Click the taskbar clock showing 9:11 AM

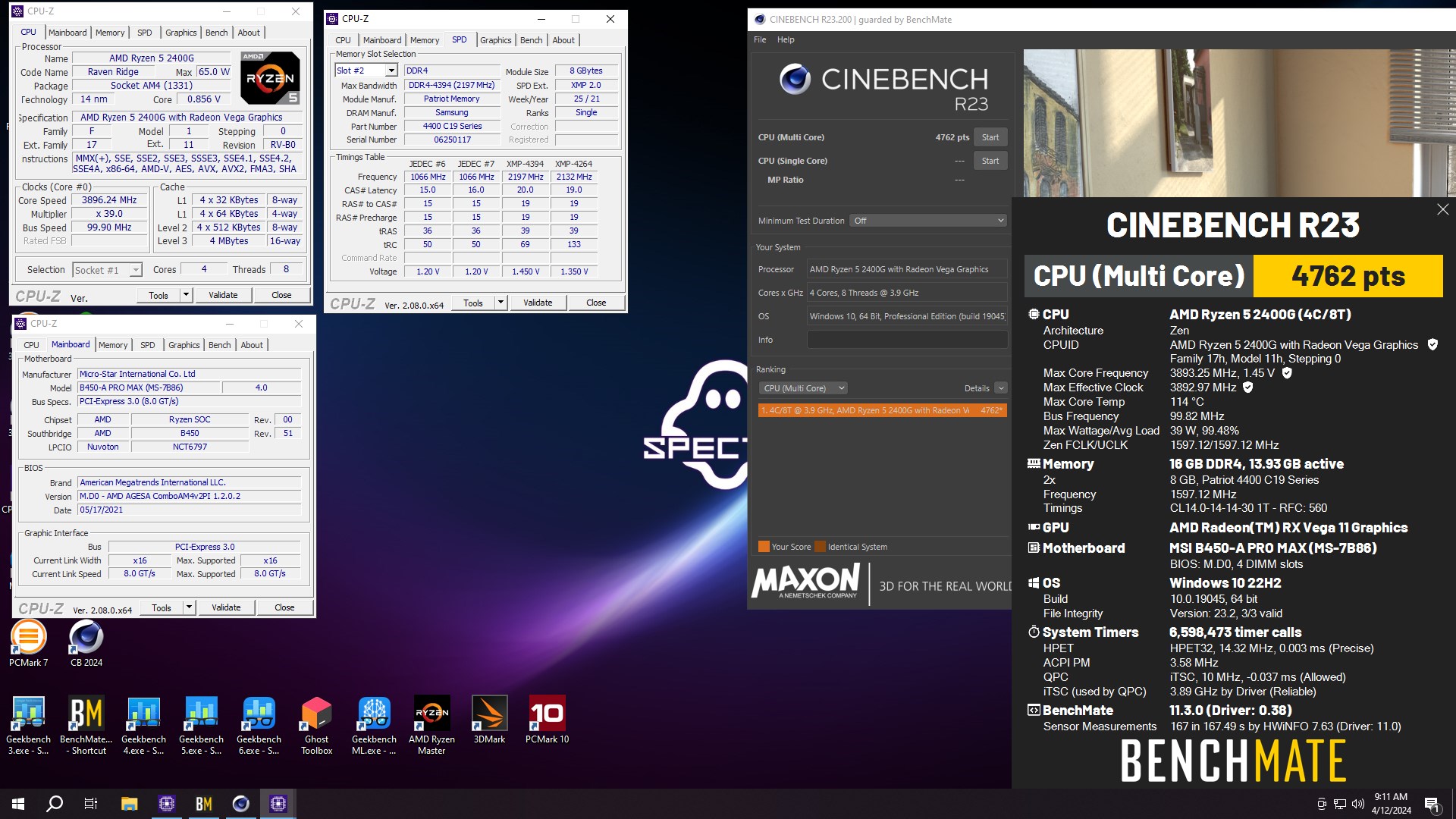[x=1391, y=804]
